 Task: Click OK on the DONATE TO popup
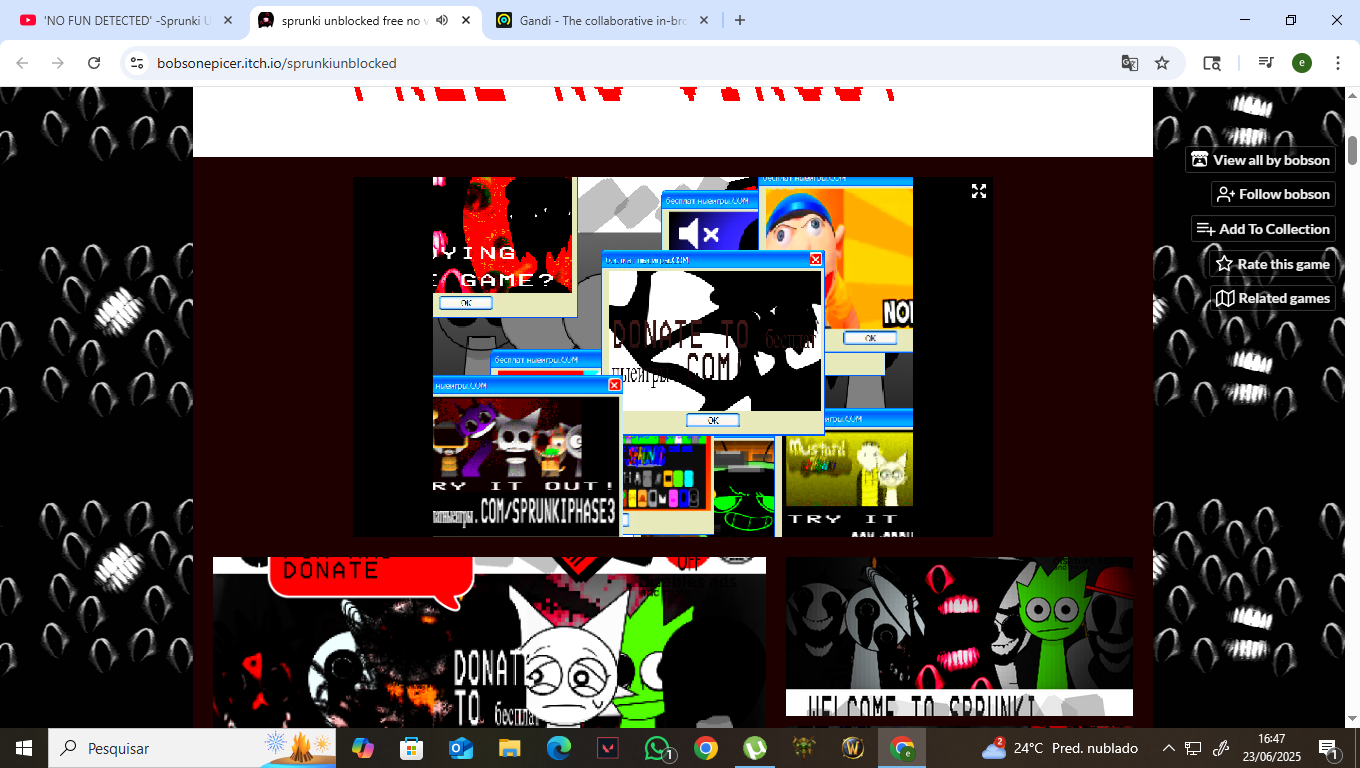click(713, 420)
